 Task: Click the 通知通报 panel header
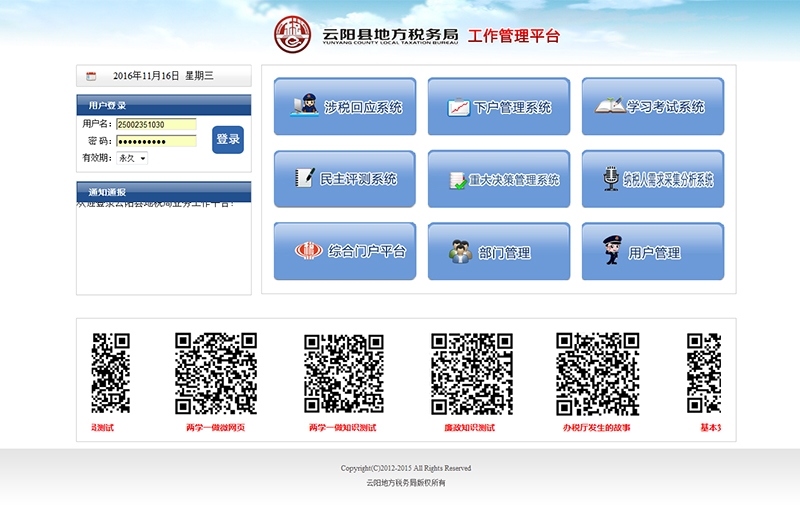point(164,192)
